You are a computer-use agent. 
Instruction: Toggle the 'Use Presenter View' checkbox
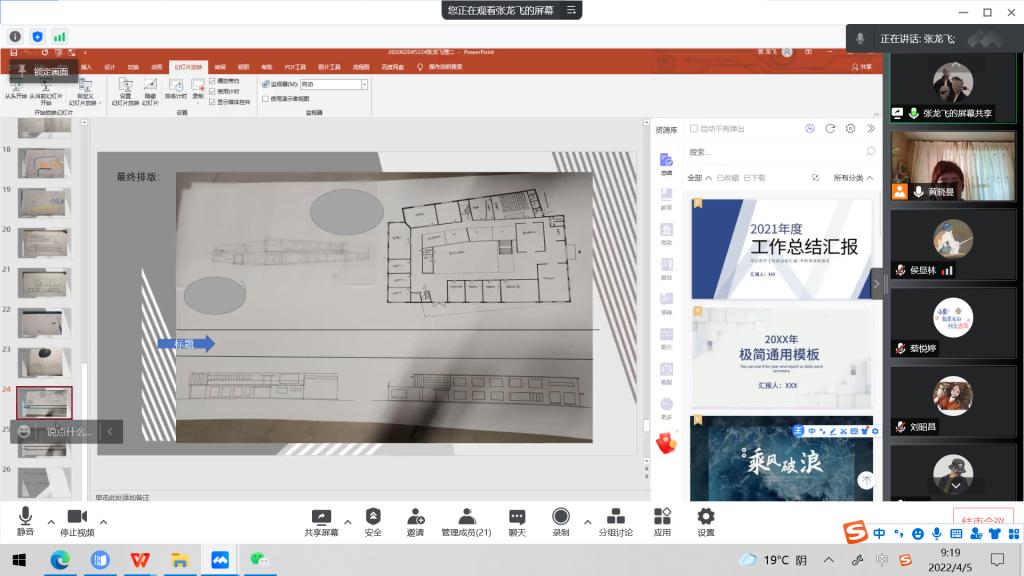(x=265, y=99)
